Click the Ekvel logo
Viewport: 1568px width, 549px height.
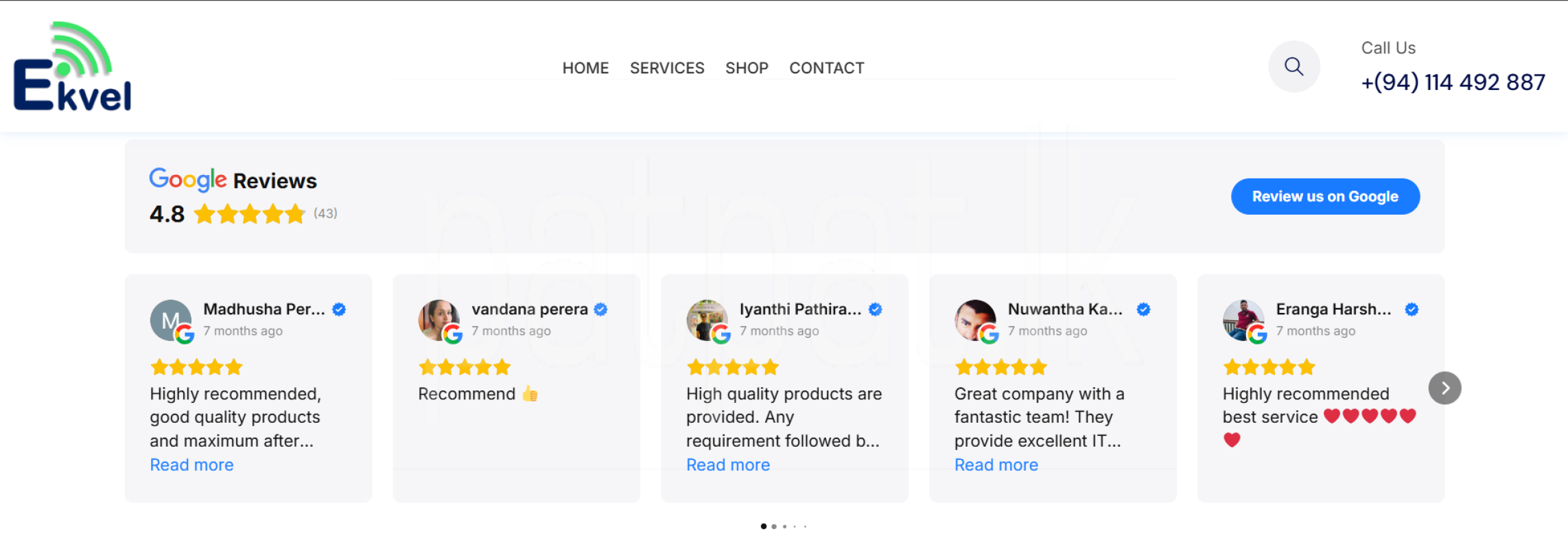(x=73, y=67)
